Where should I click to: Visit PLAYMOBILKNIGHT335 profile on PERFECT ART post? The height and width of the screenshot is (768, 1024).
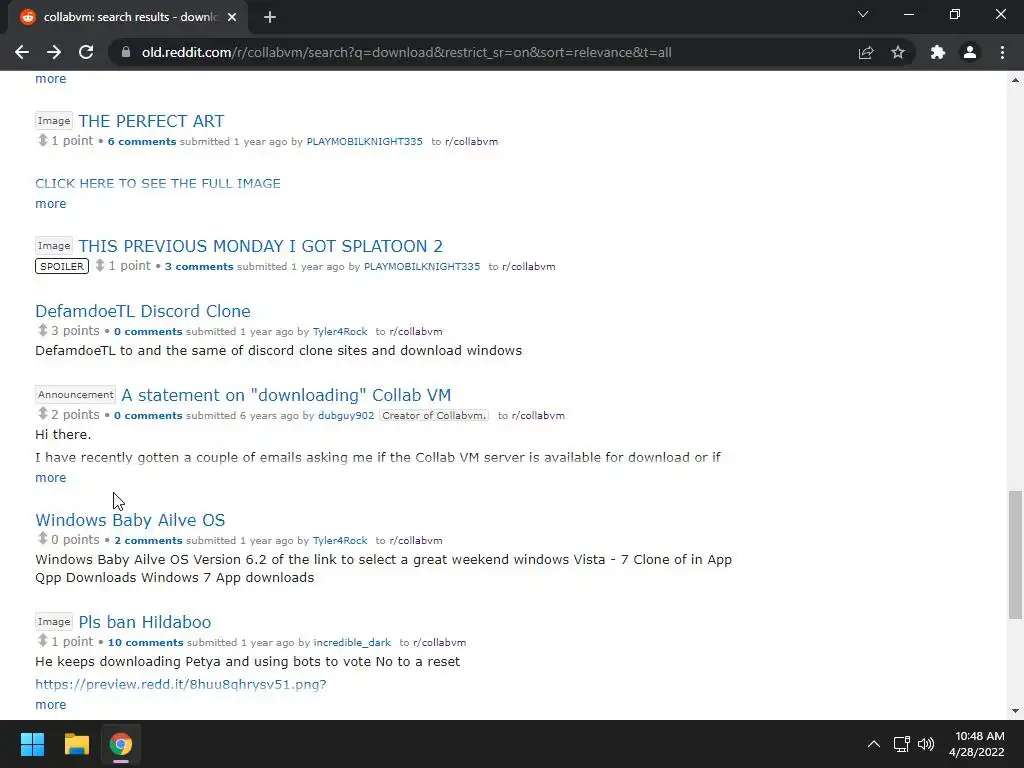click(x=364, y=142)
